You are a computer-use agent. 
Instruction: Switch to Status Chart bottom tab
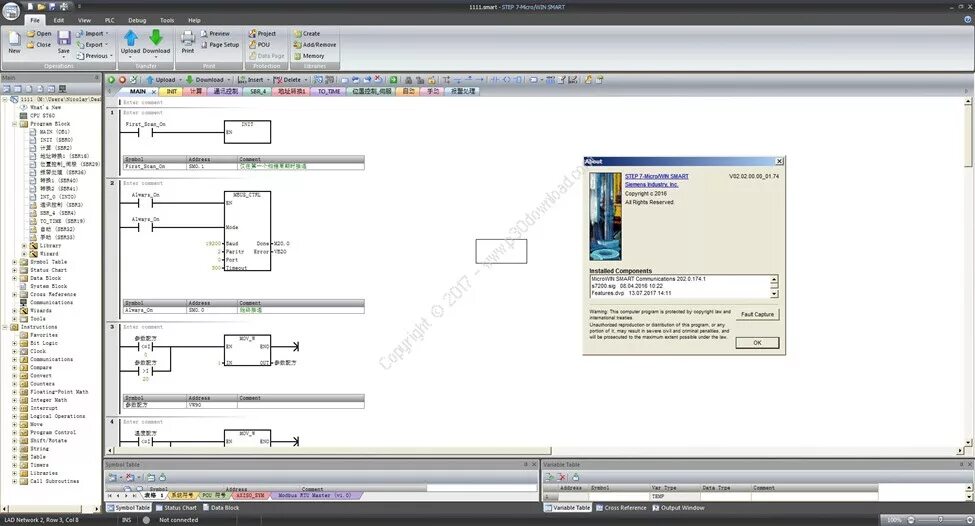coord(175,508)
